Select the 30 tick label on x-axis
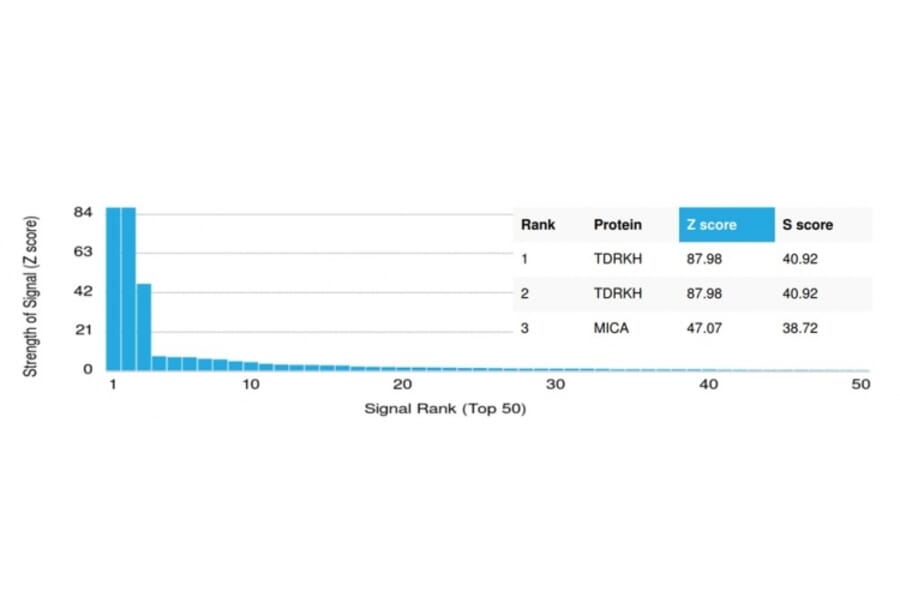900x594 pixels. click(556, 385)
